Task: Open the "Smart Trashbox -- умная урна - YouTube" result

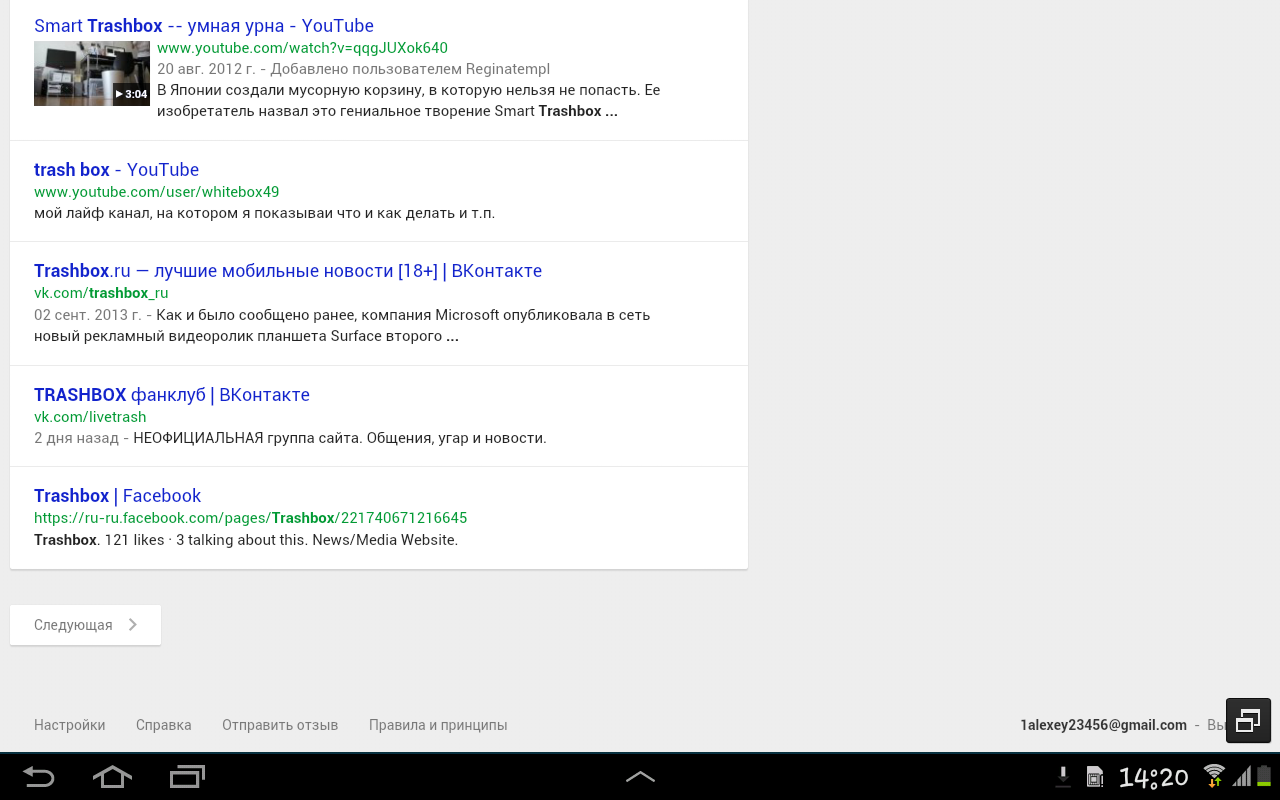Action: pos(204,25)
